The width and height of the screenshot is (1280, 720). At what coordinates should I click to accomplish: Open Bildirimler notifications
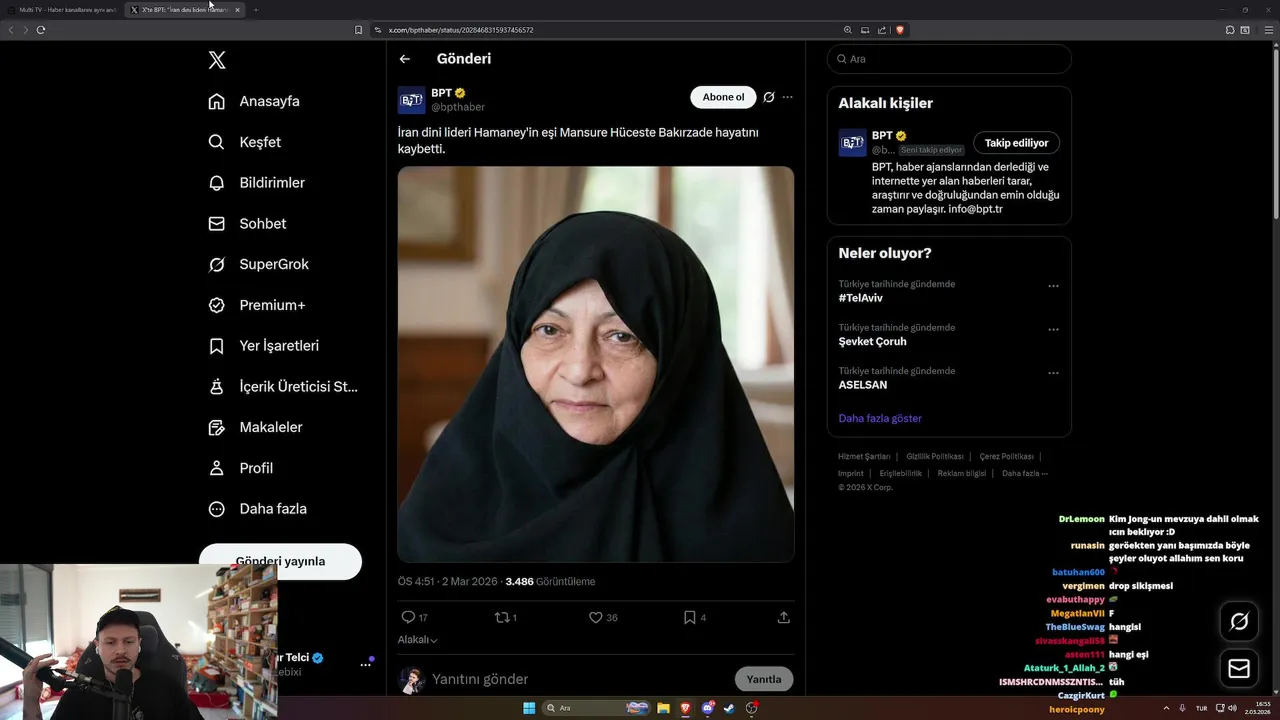(256, 183)
